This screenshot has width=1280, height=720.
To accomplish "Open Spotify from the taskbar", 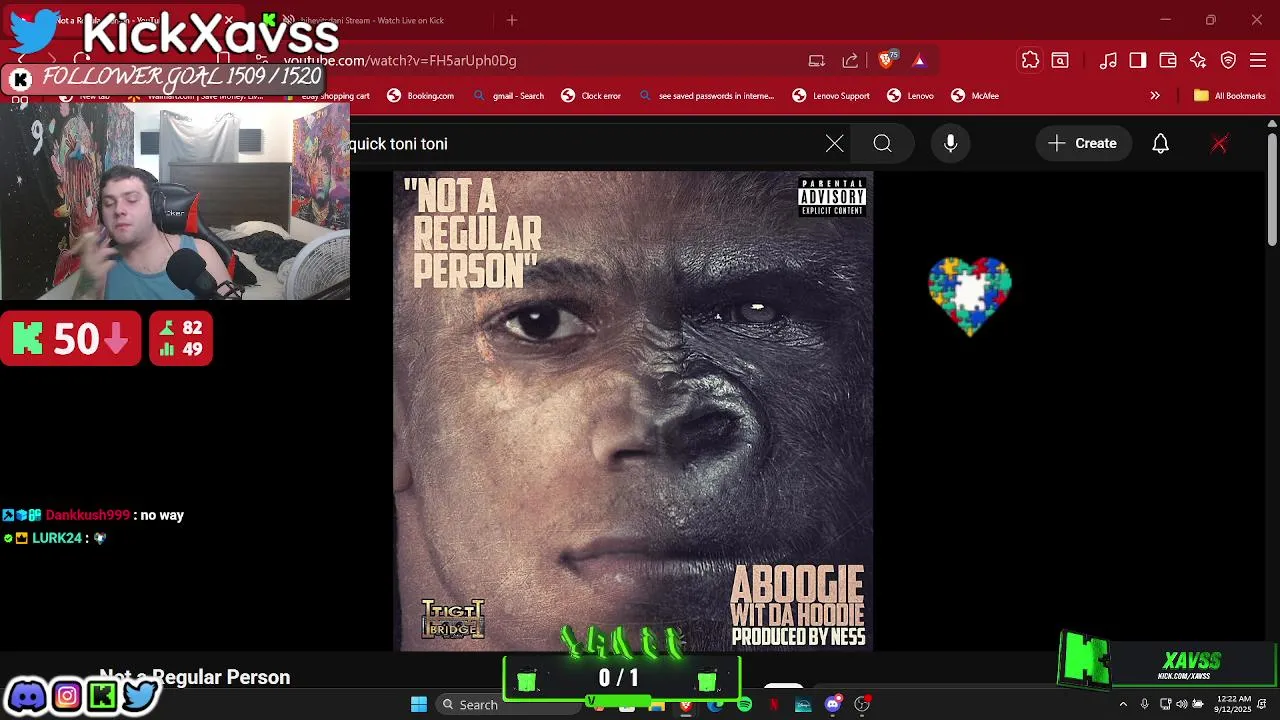I will pos(744,704).
